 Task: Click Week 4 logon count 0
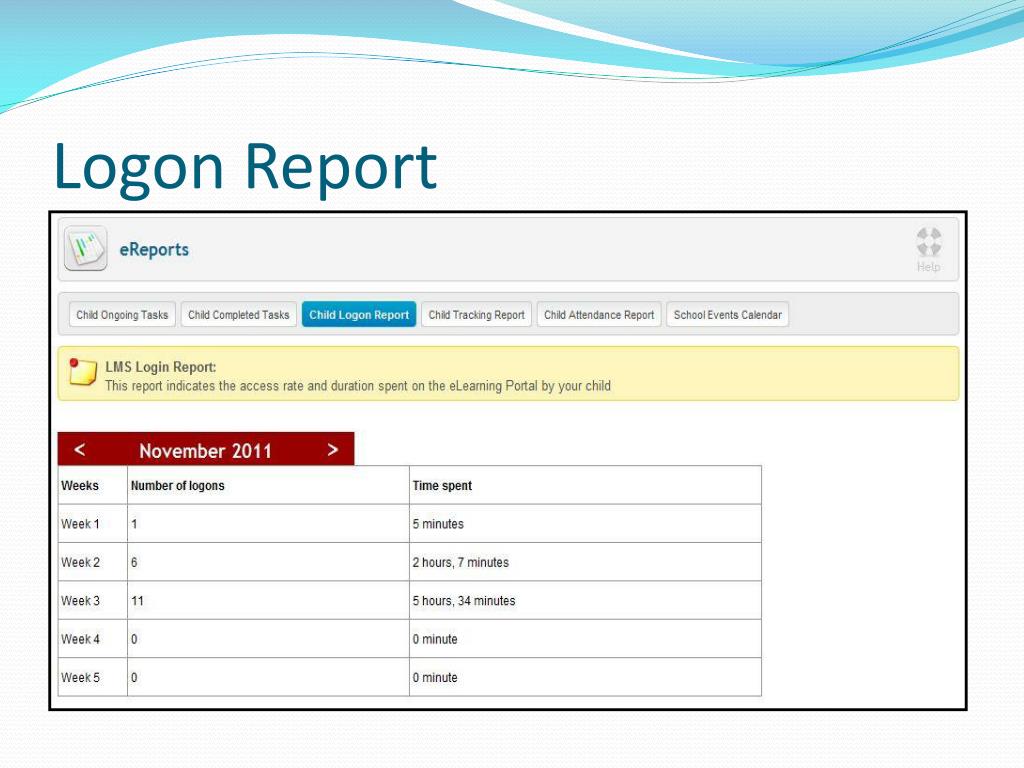(x=134, y=639)
